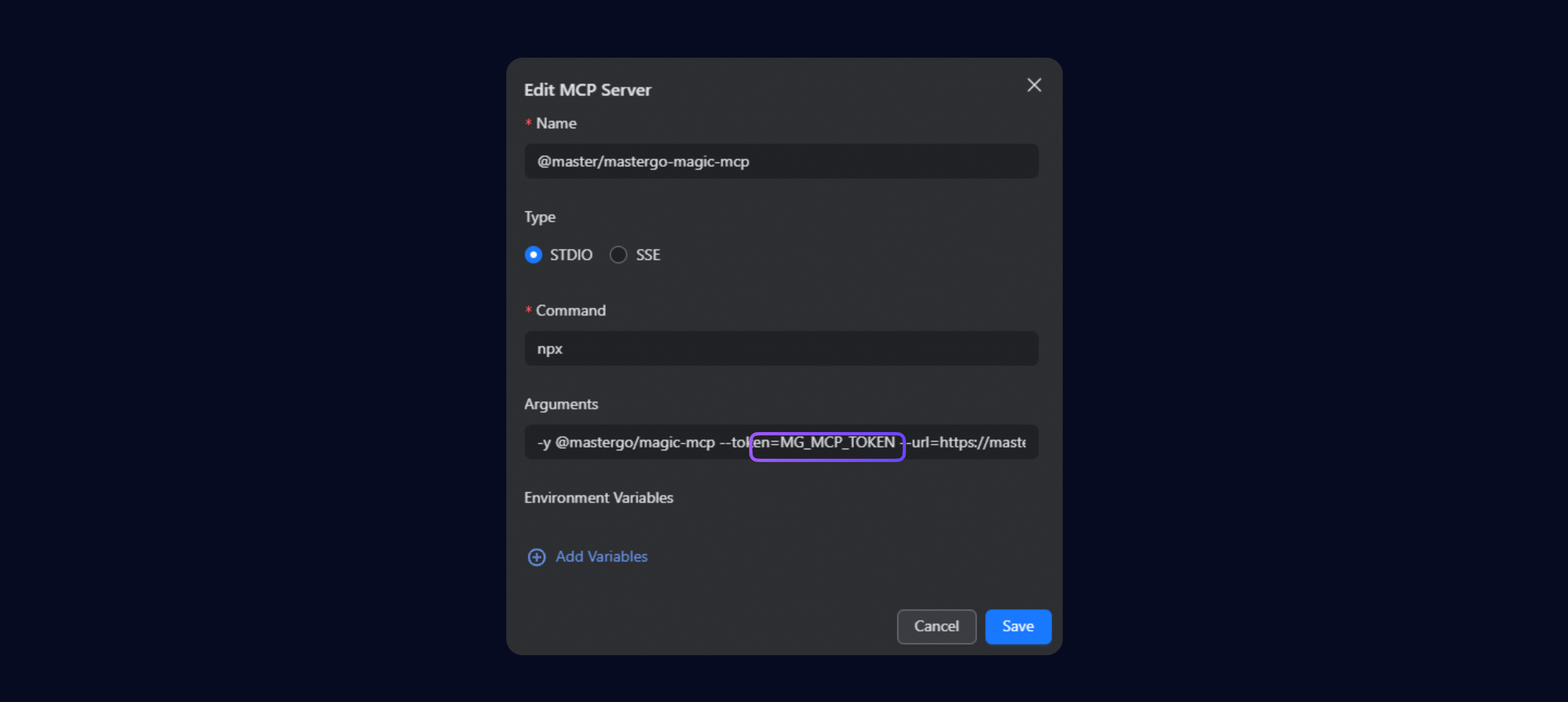The width and height of the screenshot is (1568, 702).
Task: Select the STDIO radio button
Action: coord(533,254)
